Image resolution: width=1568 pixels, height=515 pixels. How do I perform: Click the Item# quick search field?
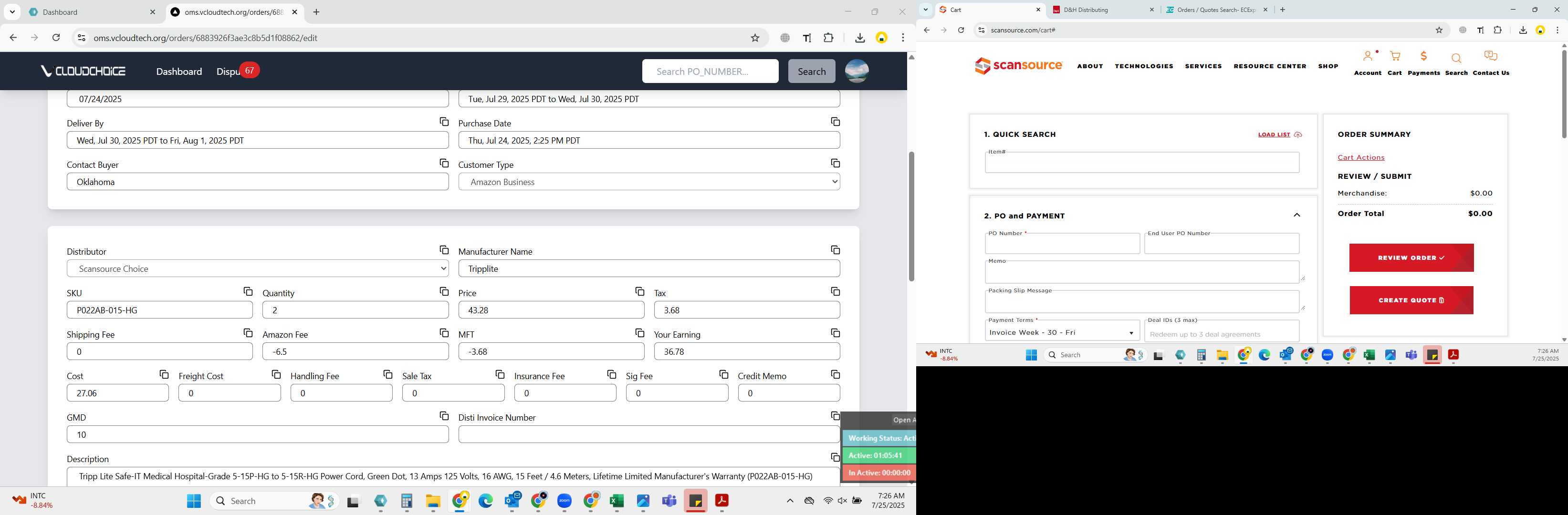point(1142,162)
